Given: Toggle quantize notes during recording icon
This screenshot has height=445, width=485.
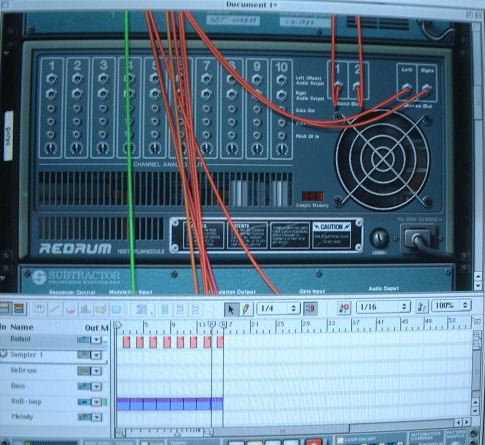Looking at the screenshot, I should tap(422, 306).
